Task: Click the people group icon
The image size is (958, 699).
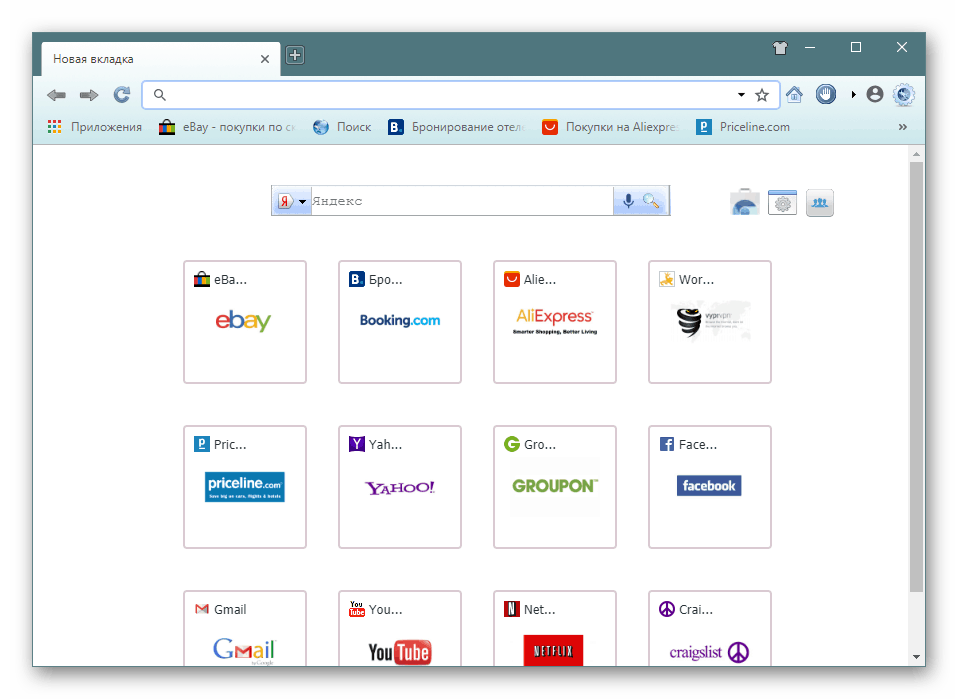Action: coord(819,203)
